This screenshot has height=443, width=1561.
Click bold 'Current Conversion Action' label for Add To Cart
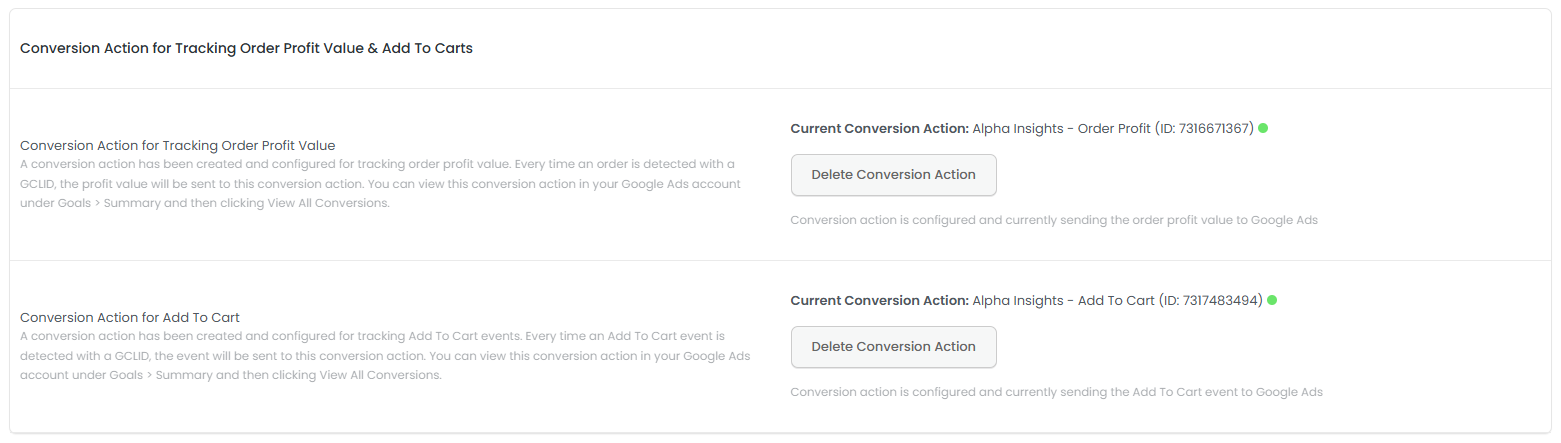pos(879,300)
